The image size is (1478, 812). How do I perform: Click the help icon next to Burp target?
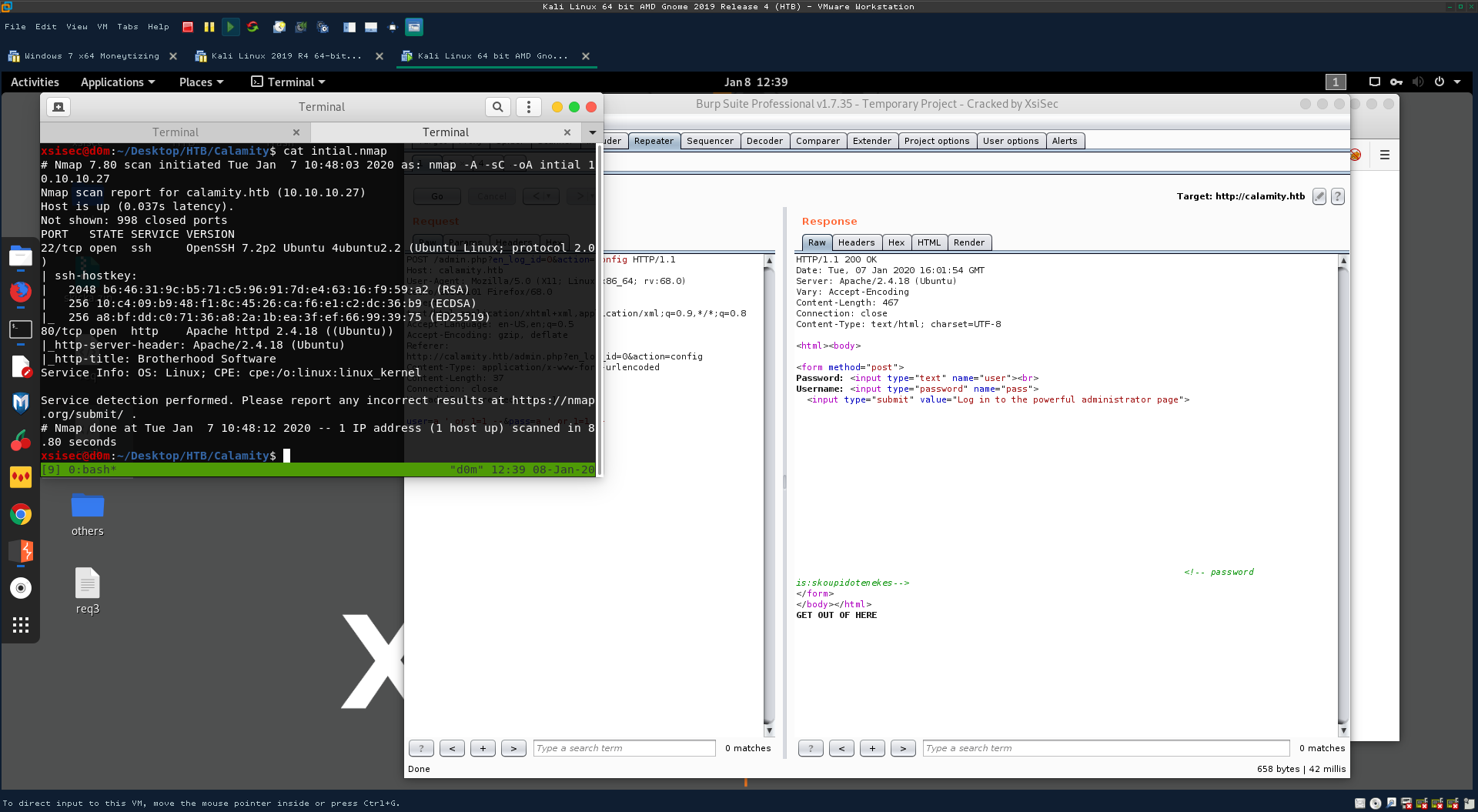(1338, 196)
